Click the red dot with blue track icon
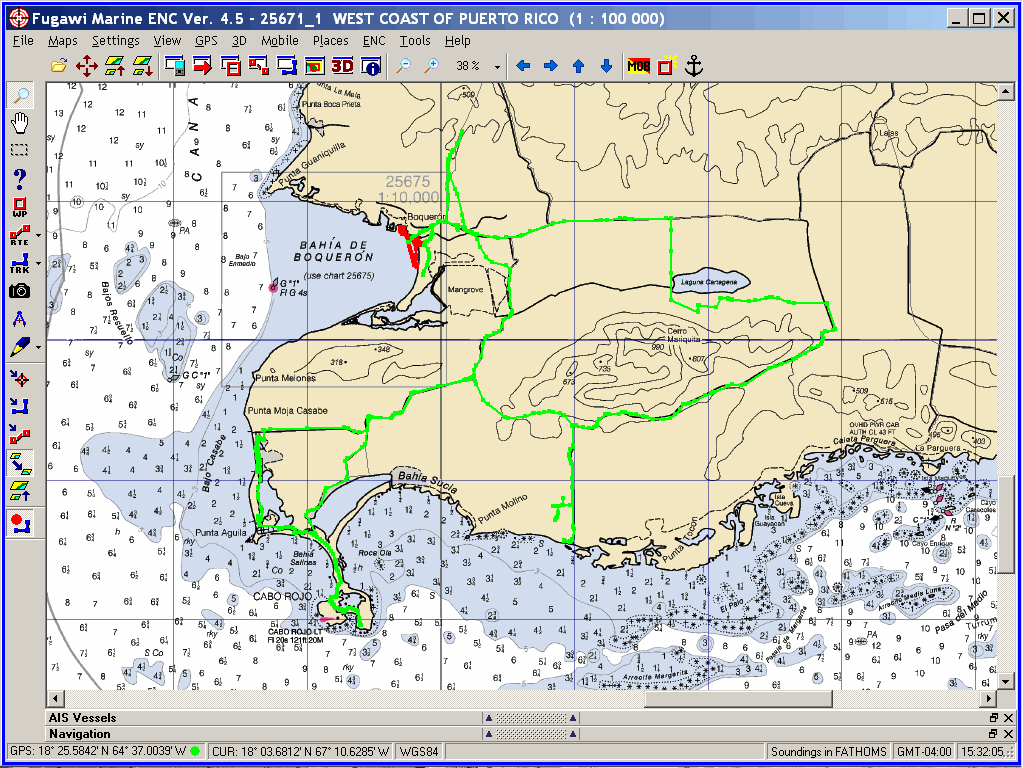The image size is (1024, 768). [20, 524]
